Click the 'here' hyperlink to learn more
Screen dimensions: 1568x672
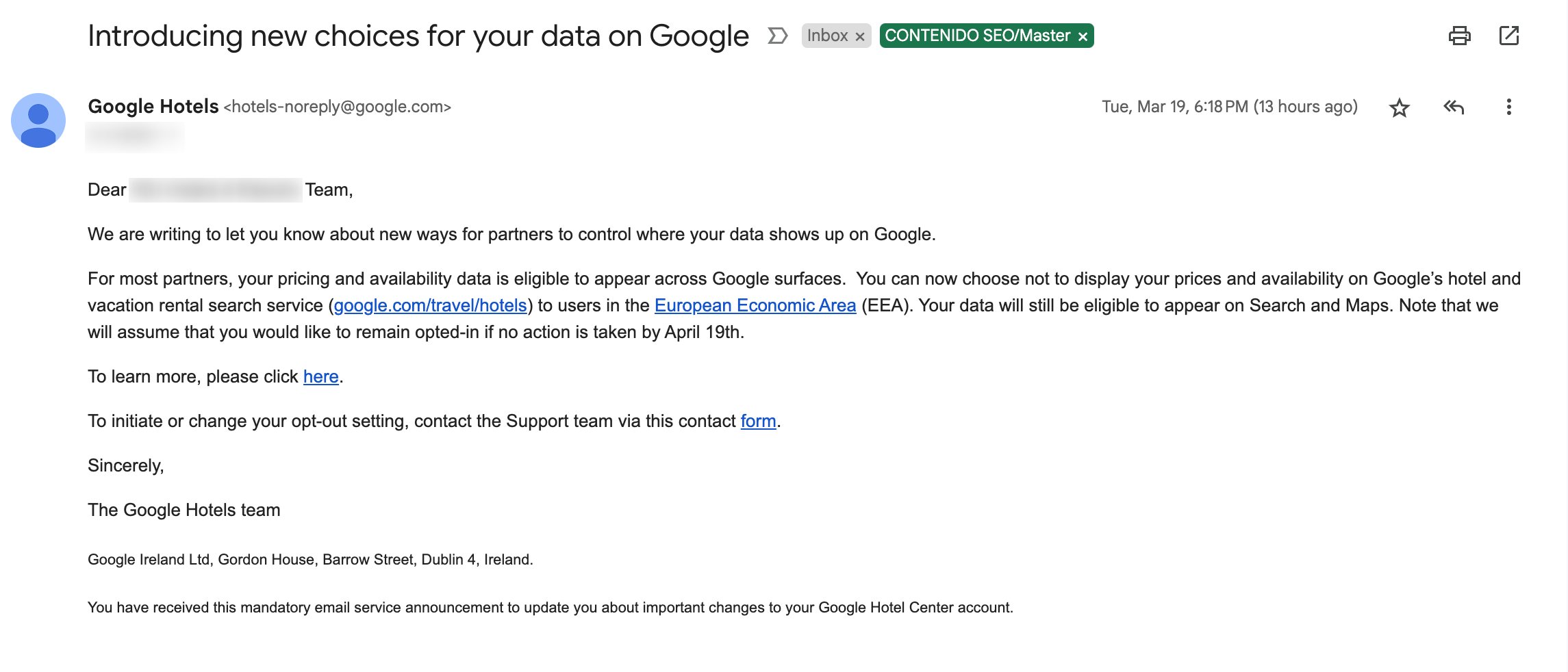click(320, 376)
